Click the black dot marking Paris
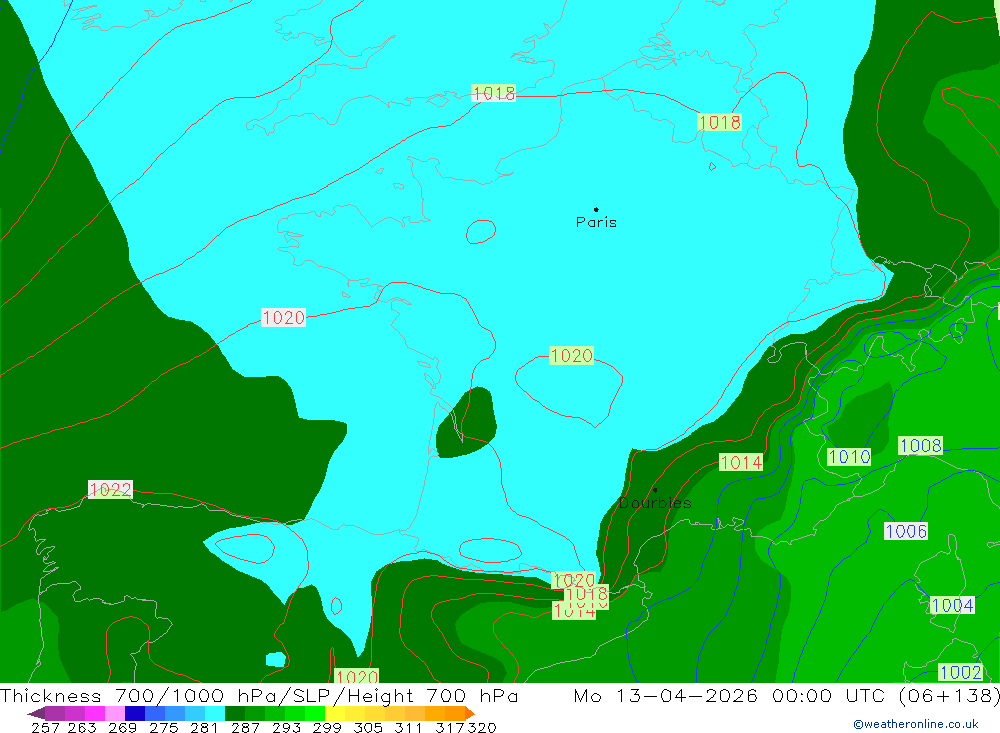The width and height of the screenshot is (1000, 733). 596,209
